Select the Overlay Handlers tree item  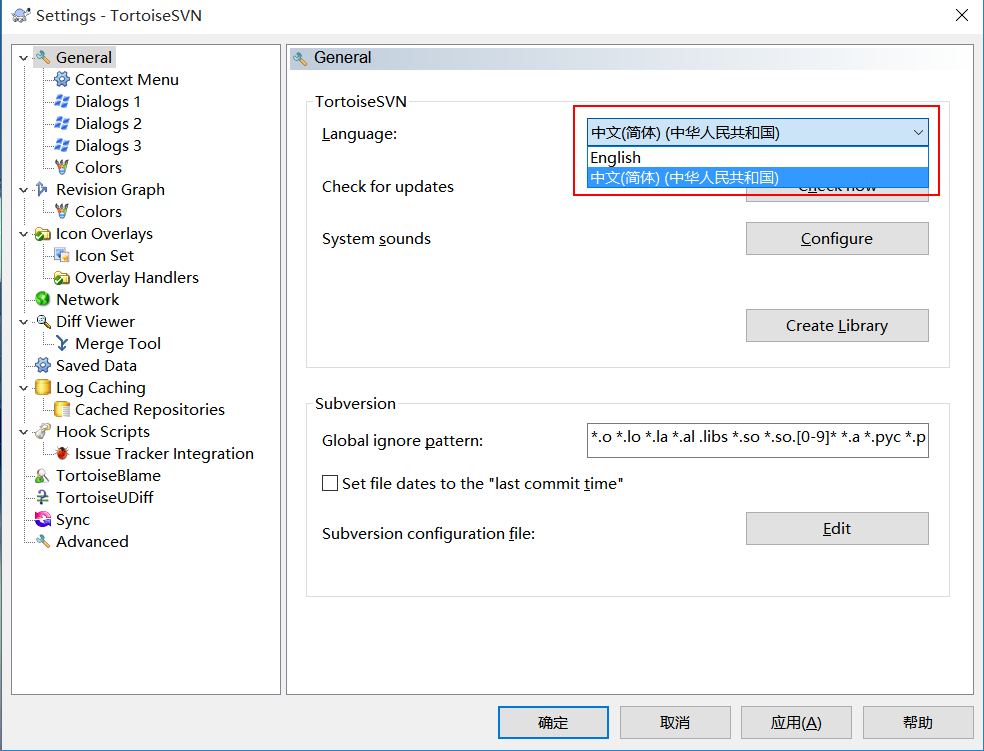pos(137,278)
